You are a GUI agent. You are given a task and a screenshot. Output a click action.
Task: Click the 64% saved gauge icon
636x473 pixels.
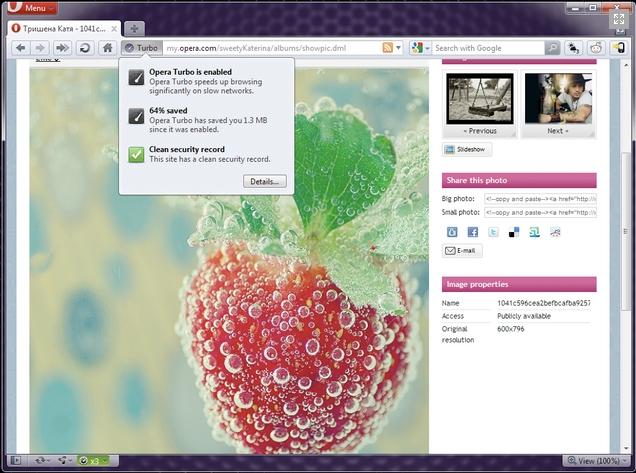tap(136, 116)
